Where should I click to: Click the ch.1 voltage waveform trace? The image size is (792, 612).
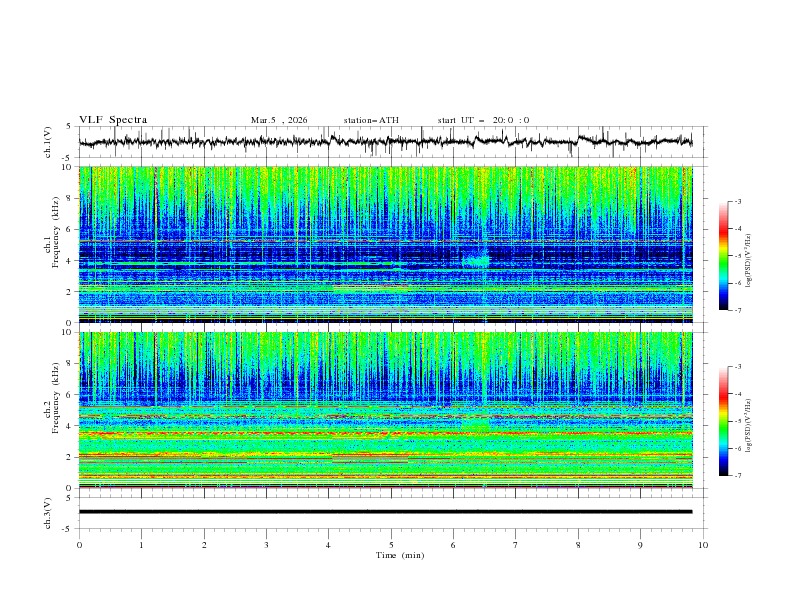click(x=385, y=142)
